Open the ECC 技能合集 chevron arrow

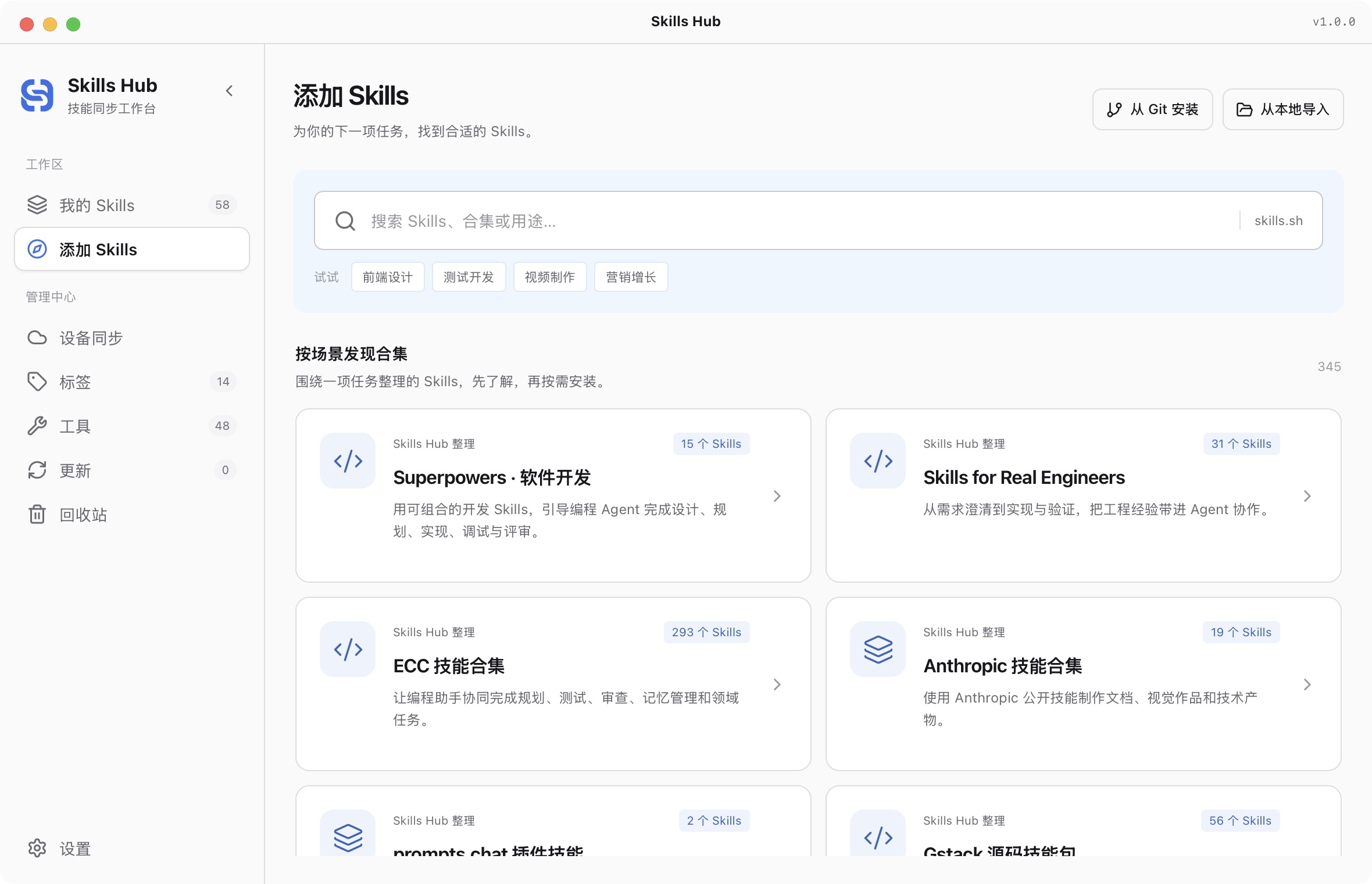pyautogui.click(x=777, y=685)
